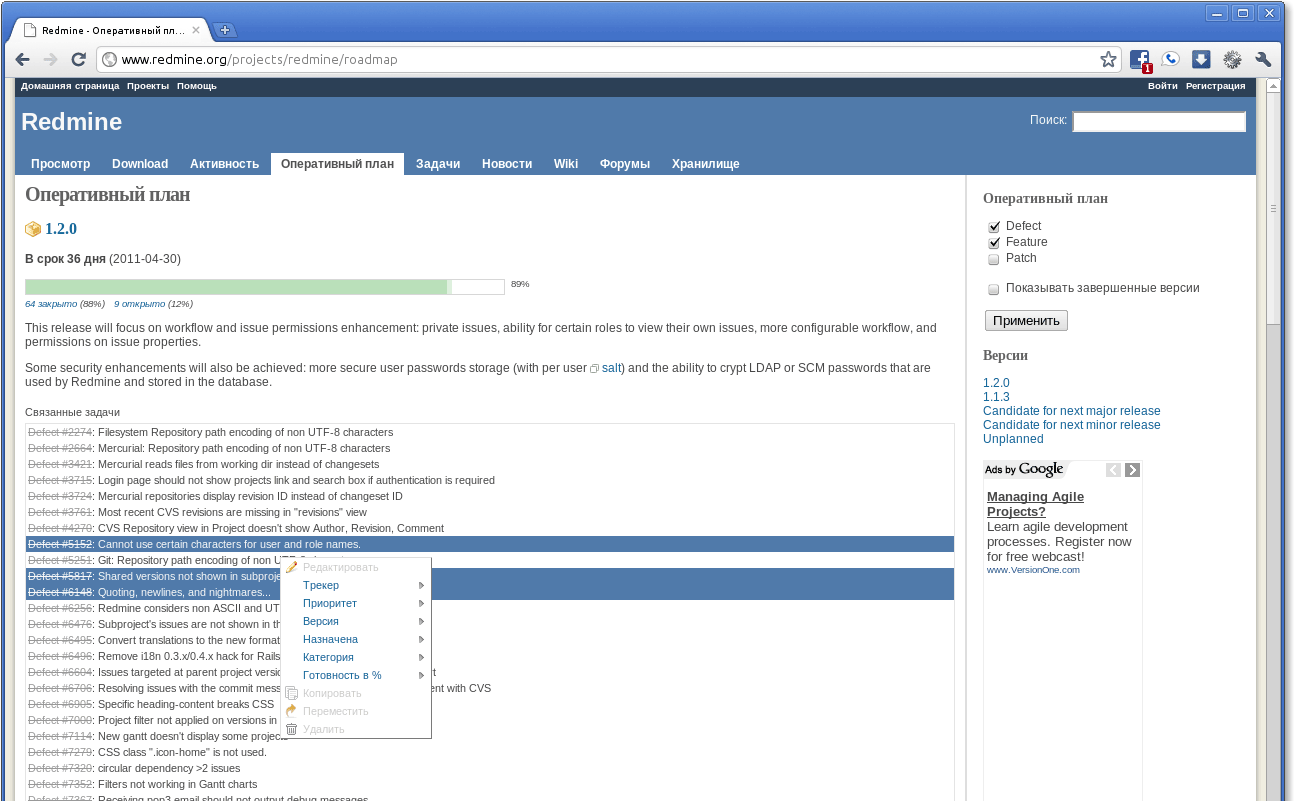
Task: Open the Wiki tab
Action: 565,164
